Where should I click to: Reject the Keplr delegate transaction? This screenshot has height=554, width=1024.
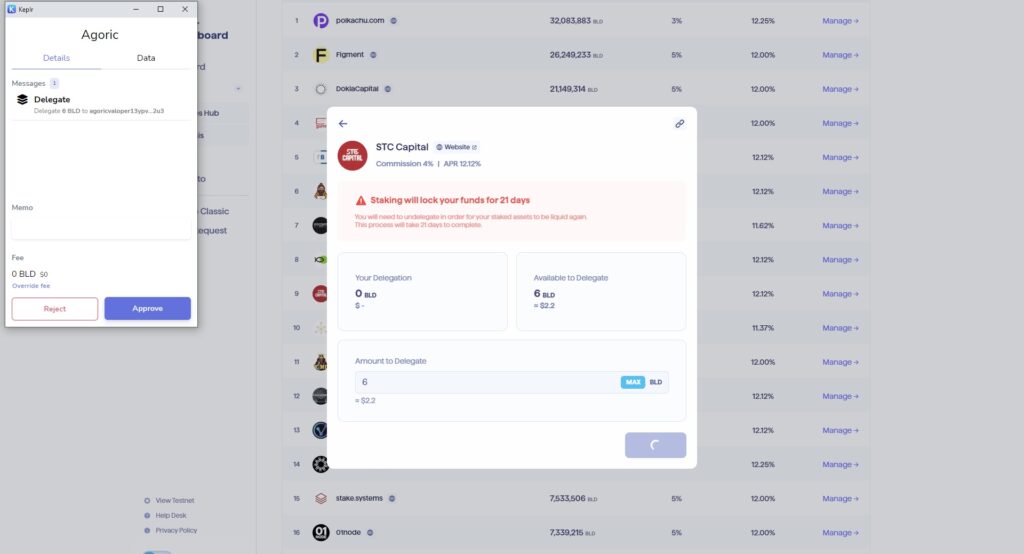pyautogui.click(x=55, y=308)
